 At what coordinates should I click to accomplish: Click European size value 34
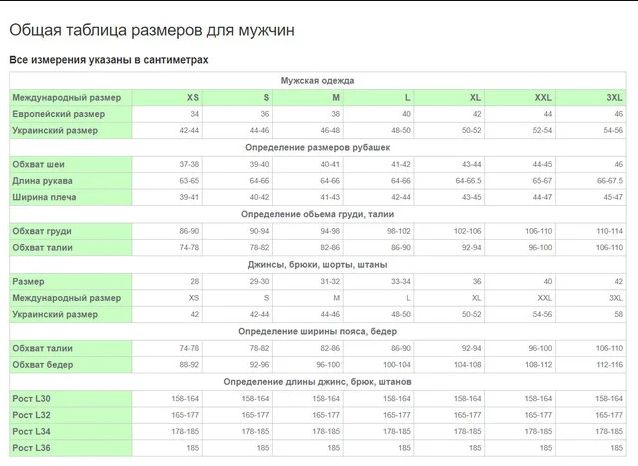point(194,114)
